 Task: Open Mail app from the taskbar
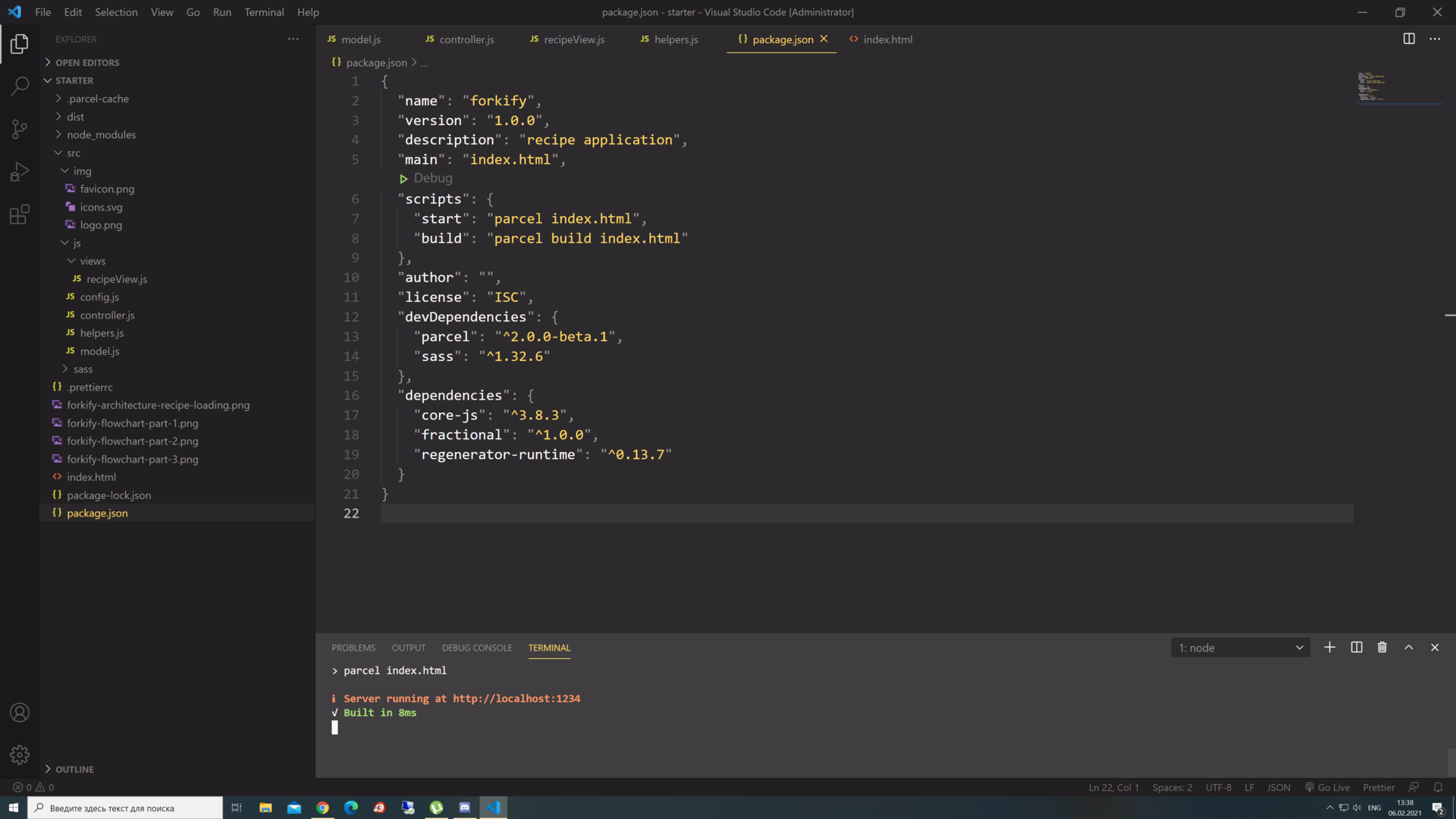pos(294,808)
